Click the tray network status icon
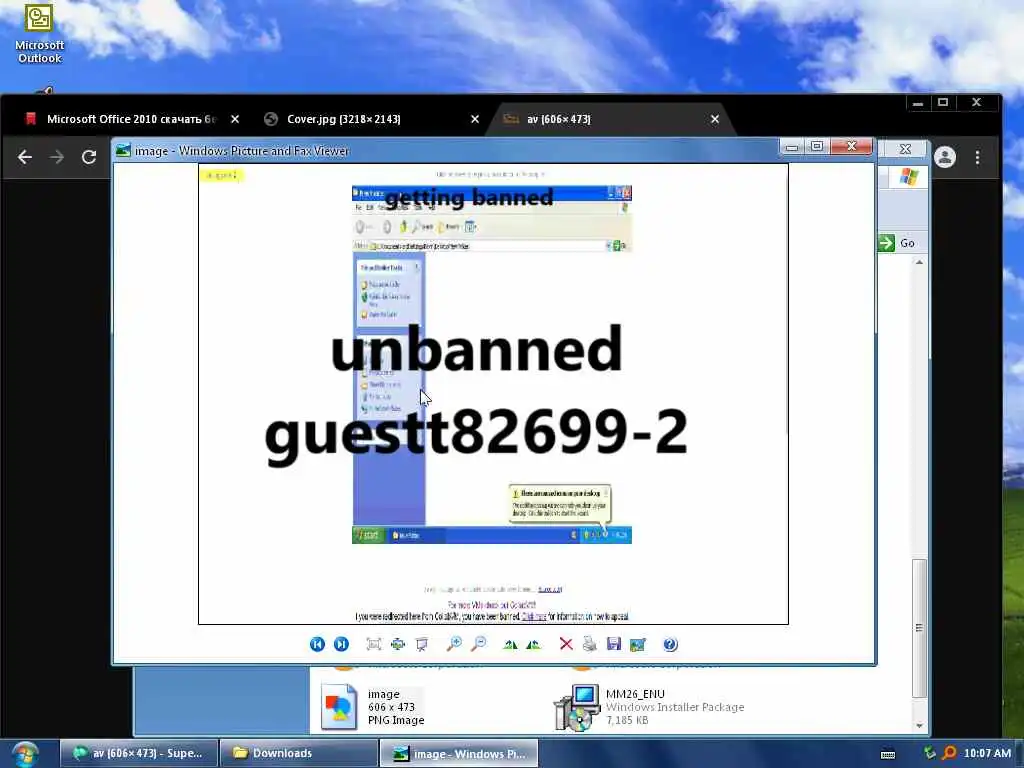 click(x=930, y=753)
